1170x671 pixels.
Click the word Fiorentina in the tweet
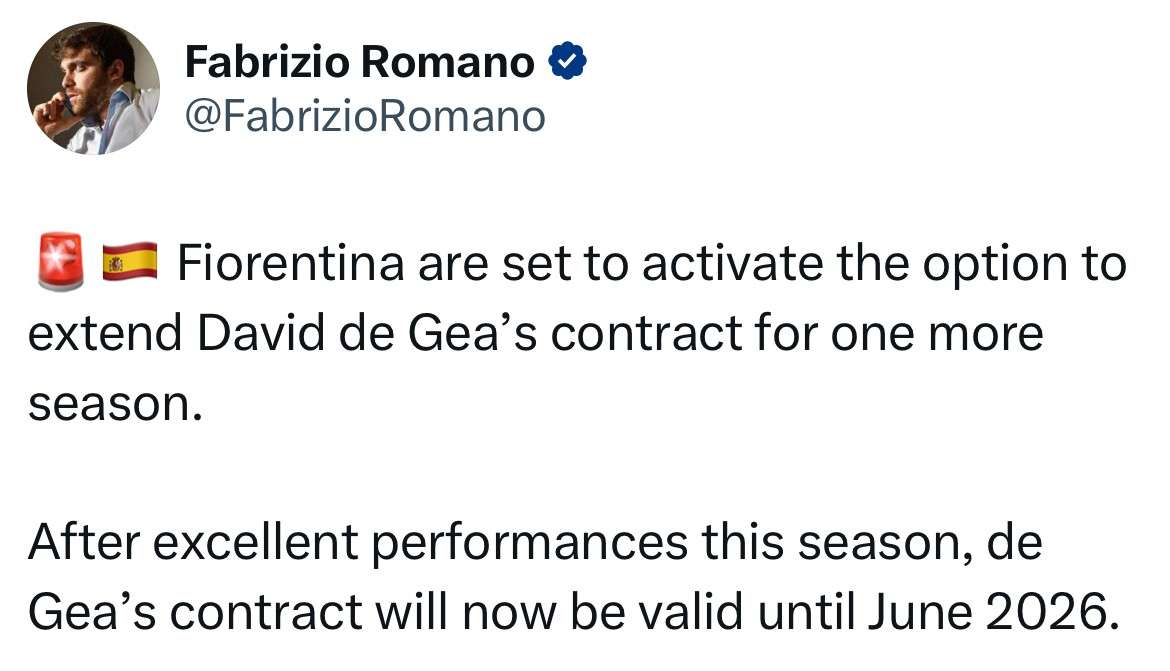click(x=290, y=263)
